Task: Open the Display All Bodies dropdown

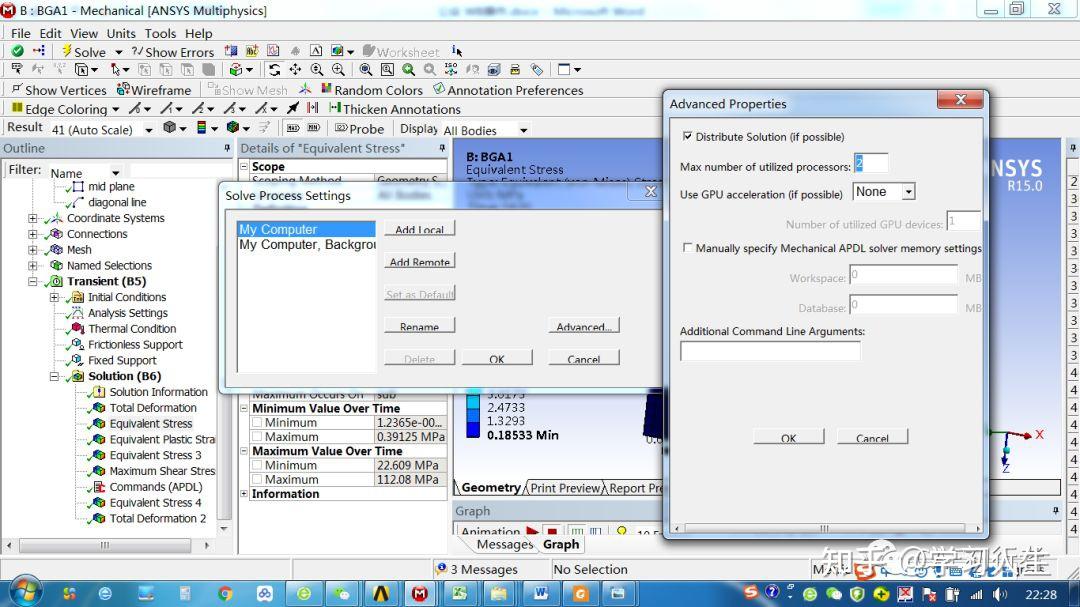Action: click(x=525, y=129)
